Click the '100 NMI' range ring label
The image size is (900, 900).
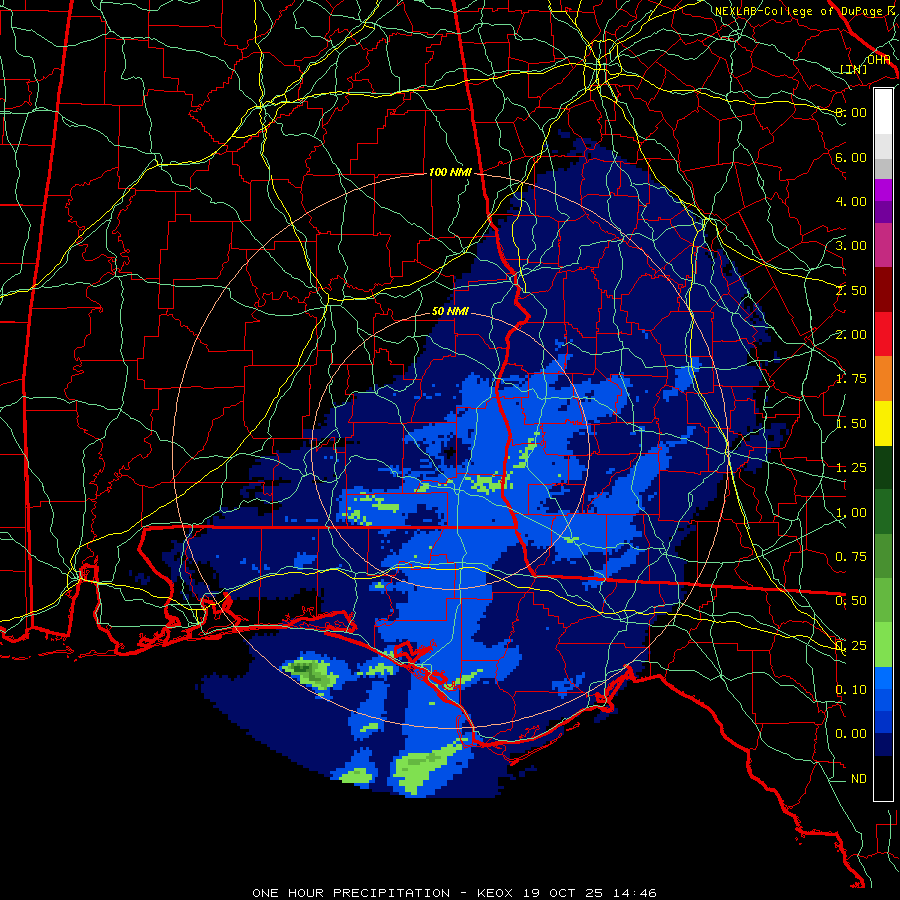click(450, 172)
